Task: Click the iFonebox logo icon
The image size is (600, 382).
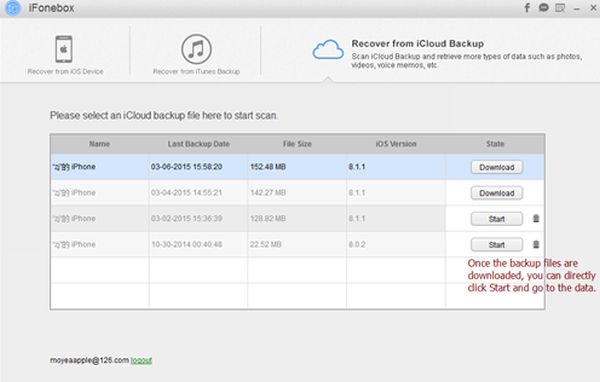Action: tap(13, 8)
